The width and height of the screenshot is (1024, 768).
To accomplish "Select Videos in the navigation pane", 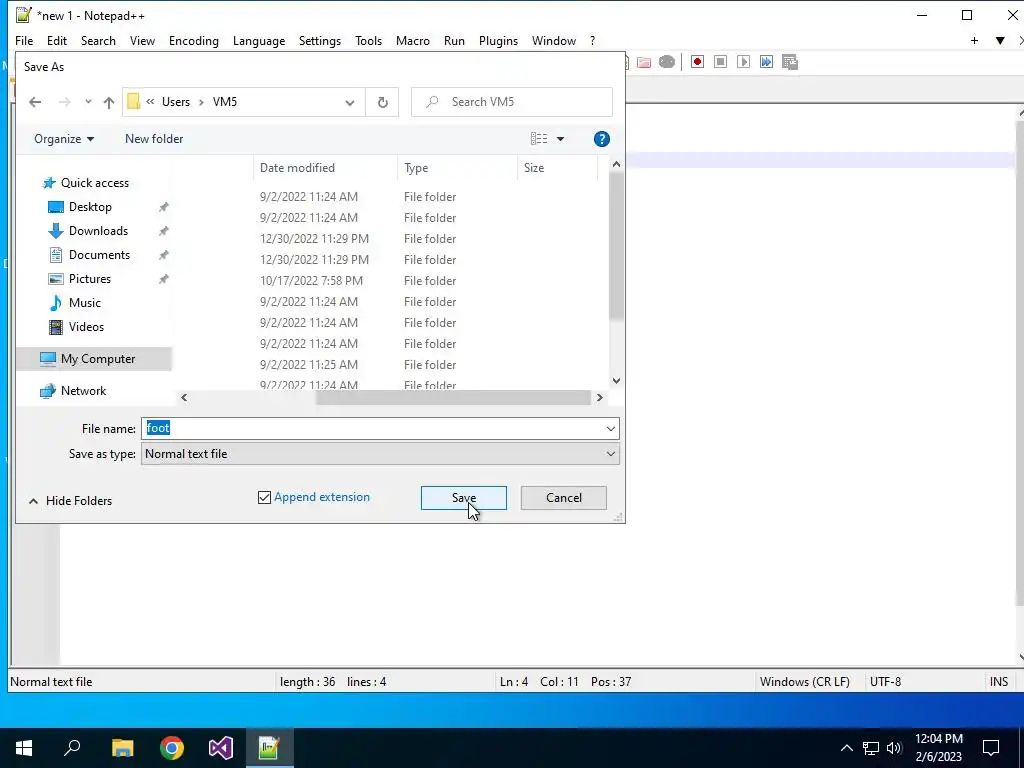I will coord(86,327).
